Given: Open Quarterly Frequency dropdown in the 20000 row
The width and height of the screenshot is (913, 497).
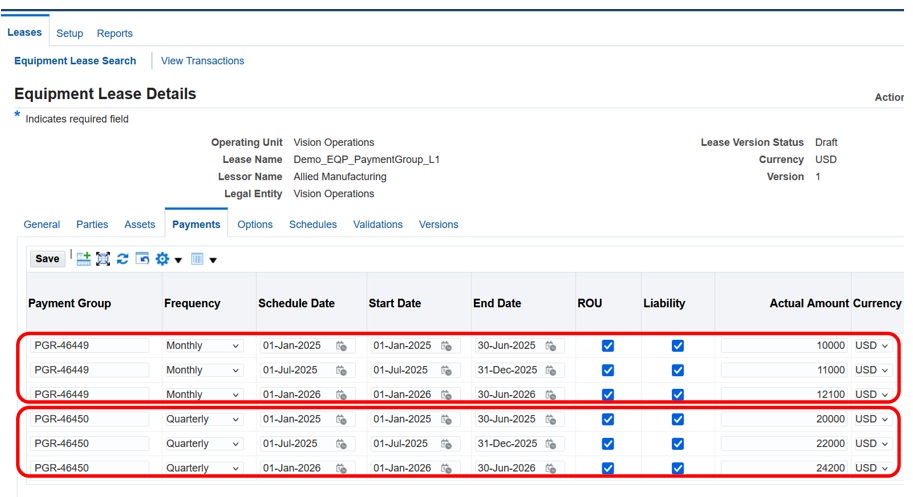Looking at the screenshot, I should [x=203, y=419].
